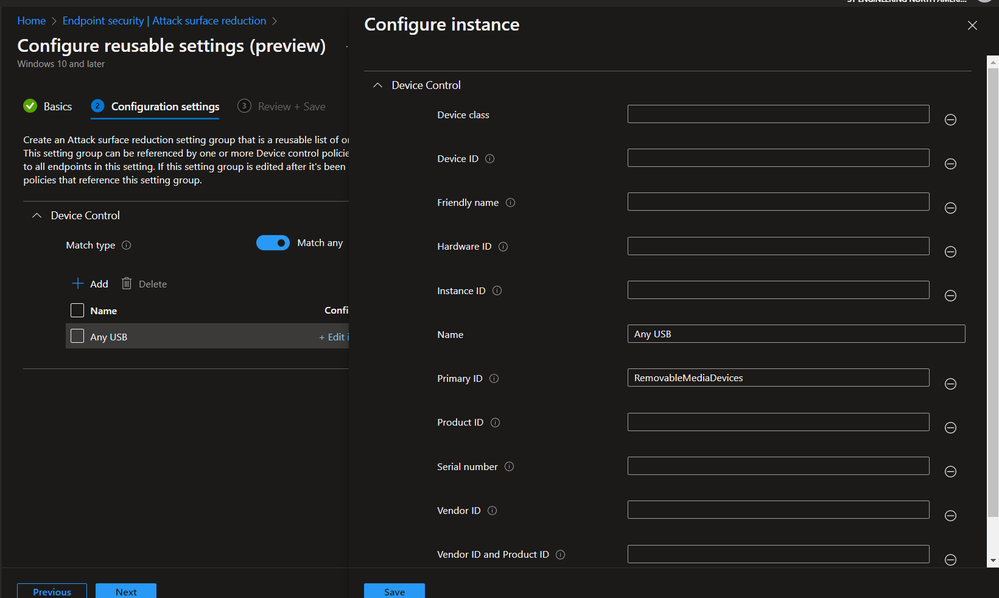Viewport: 999px width, 598px height.
Task: Remove the Vendor ID and Product ID field
Action: pos(950,559)
